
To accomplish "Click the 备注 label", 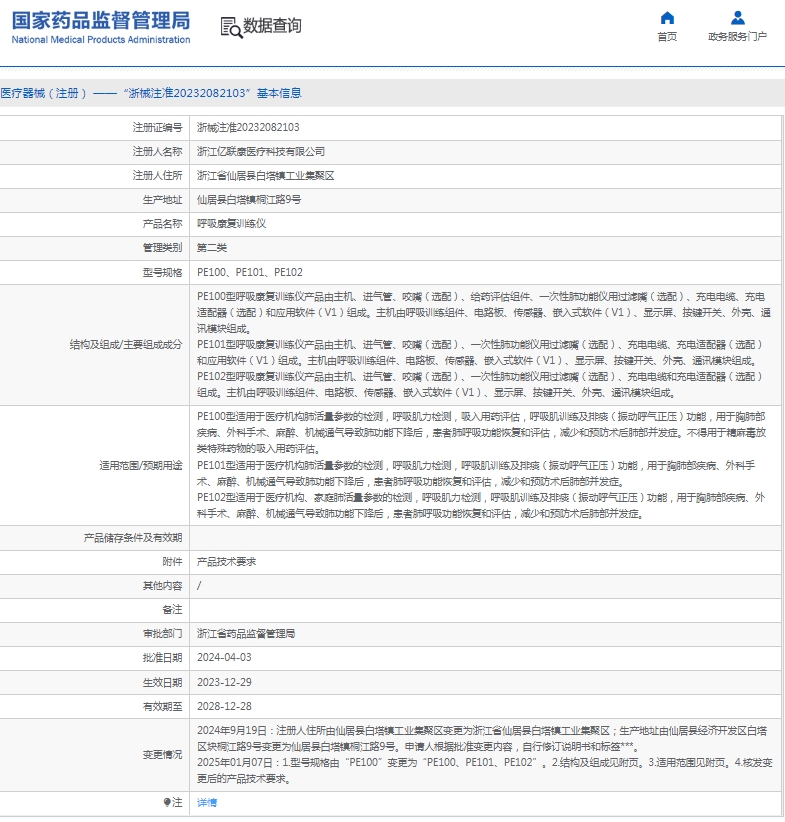I will pyautogui.click(x=173, y=610).
